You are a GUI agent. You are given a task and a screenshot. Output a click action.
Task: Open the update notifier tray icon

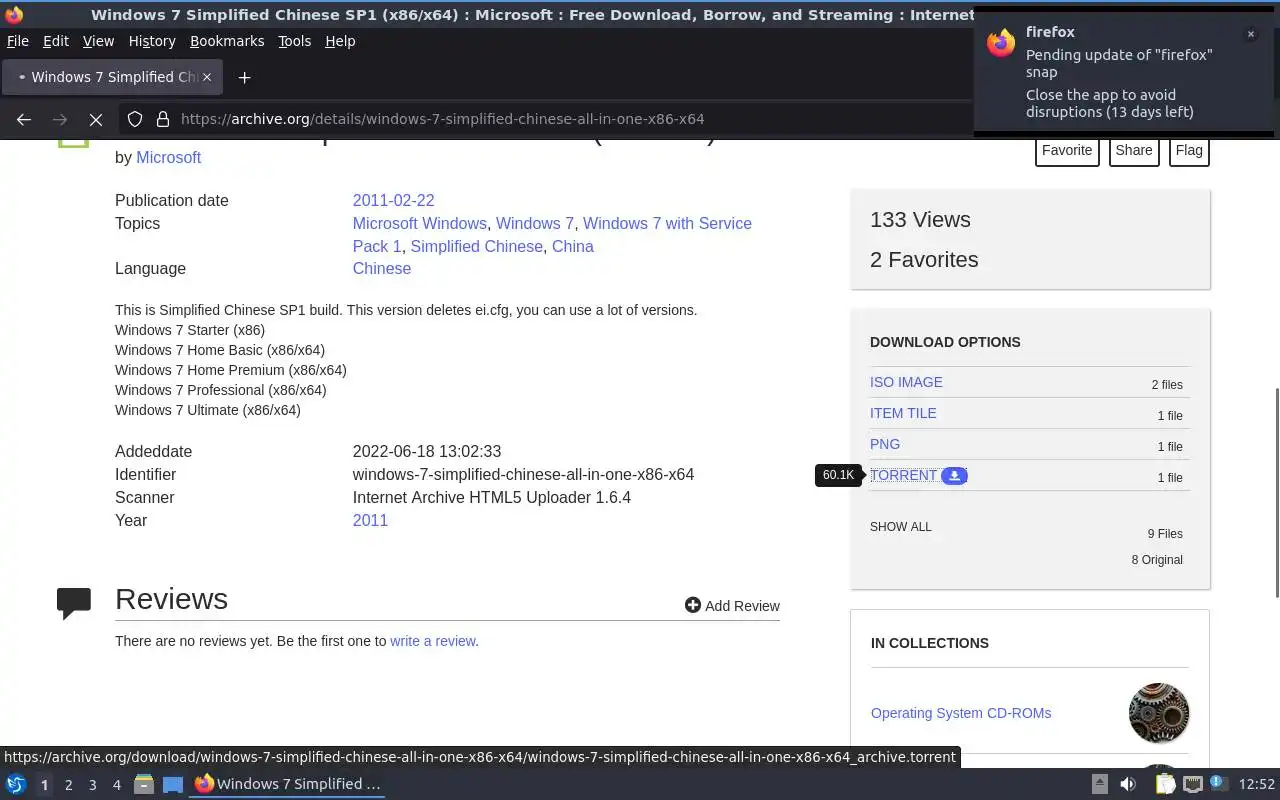point(1218,783)
